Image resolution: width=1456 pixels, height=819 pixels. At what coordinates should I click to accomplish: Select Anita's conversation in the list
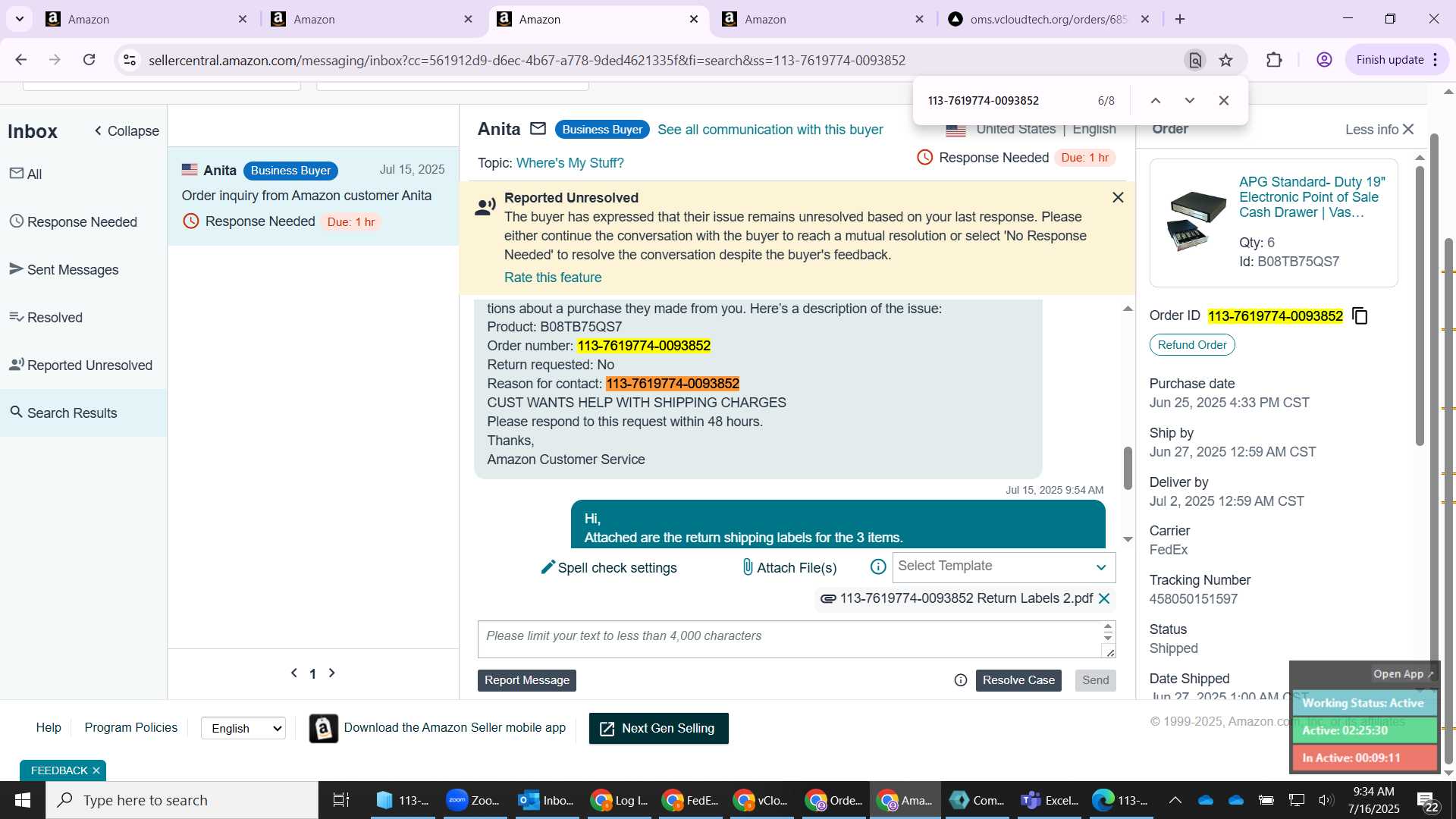pos(313,196)
